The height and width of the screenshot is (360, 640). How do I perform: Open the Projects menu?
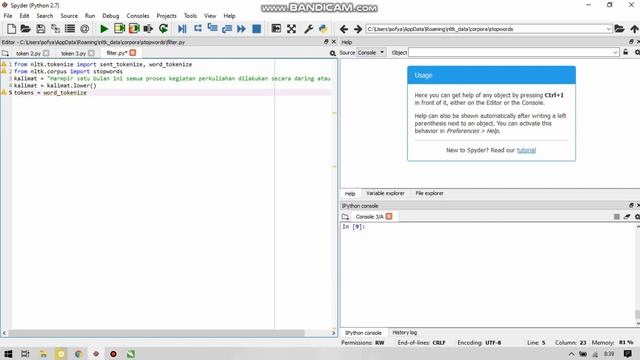pyautogui.click(x=167, y=16)
